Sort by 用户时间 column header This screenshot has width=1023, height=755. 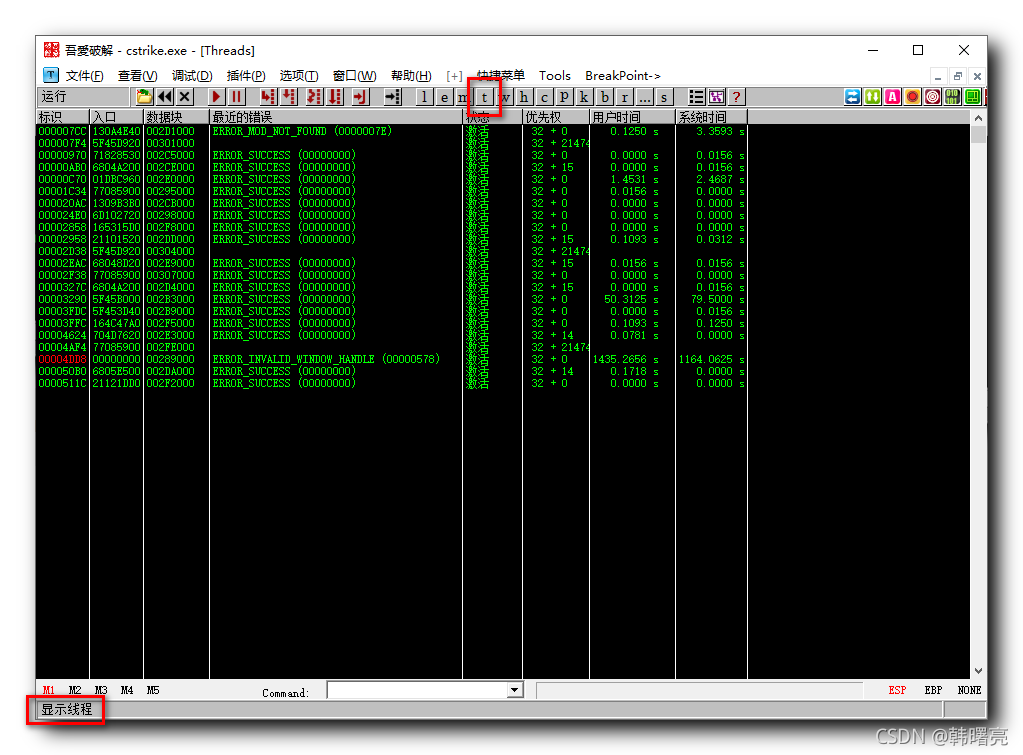(632, 117)
